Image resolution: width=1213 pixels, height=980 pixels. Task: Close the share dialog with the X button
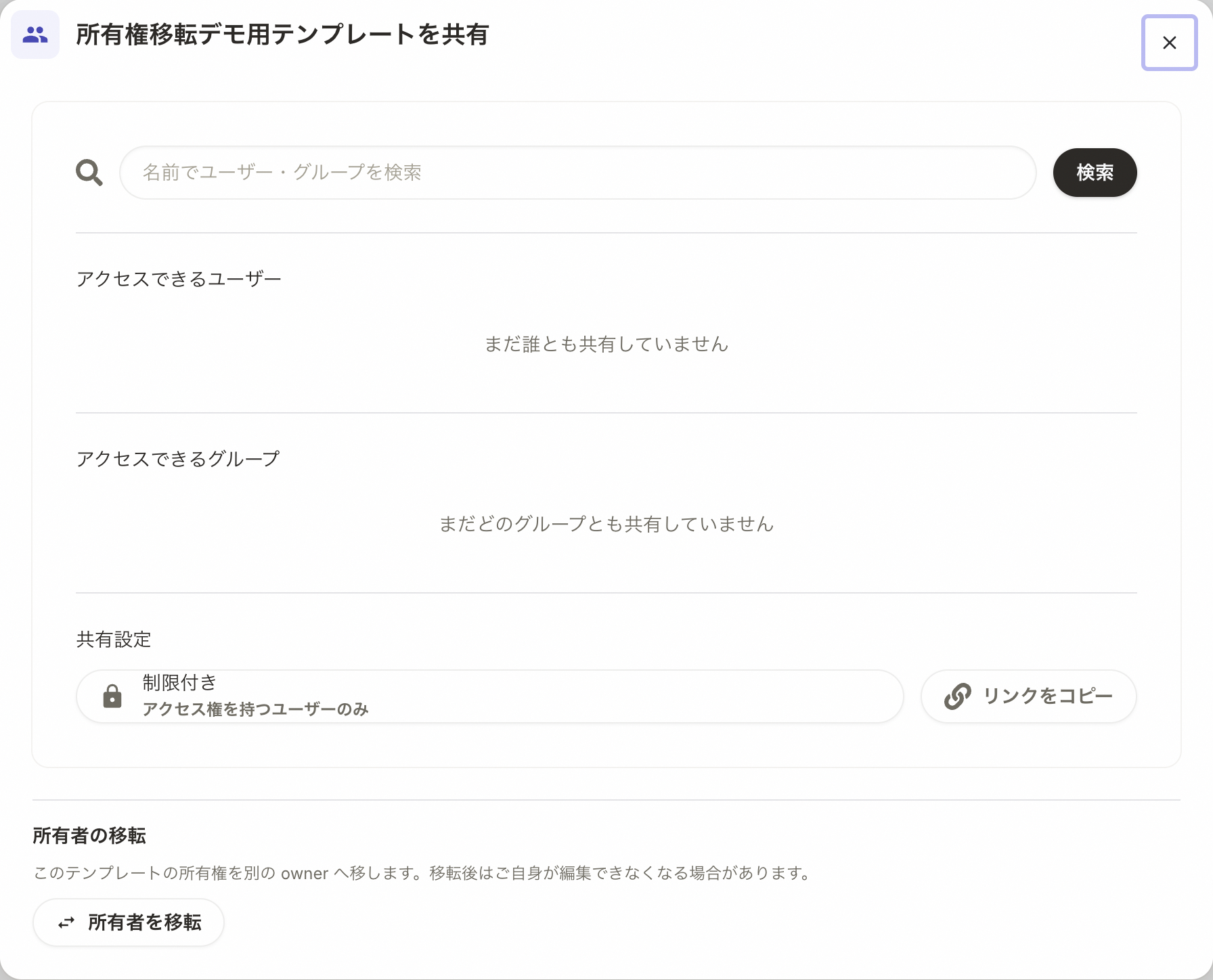(x=1169, y=43)
